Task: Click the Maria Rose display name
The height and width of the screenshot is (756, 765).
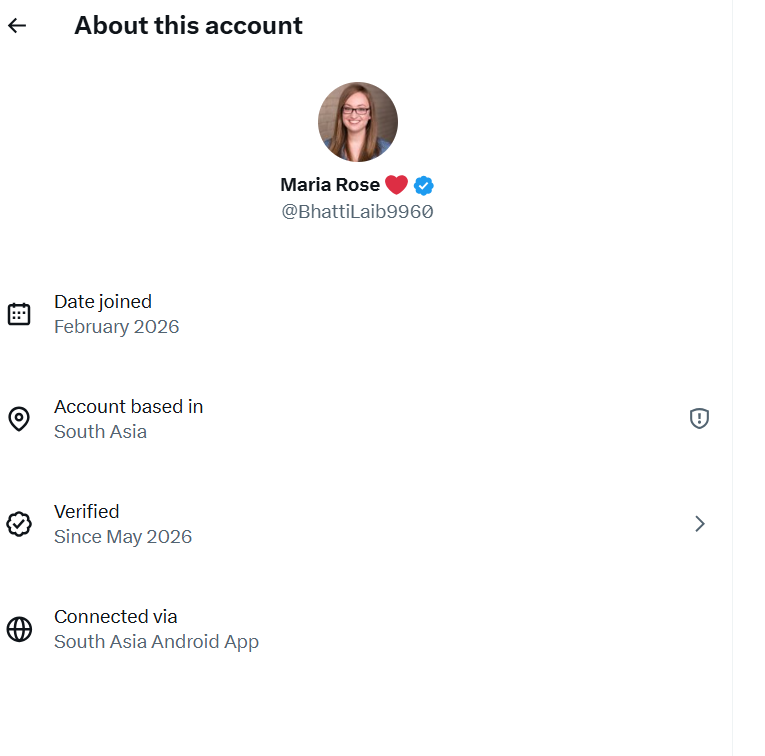Action: pyautogui.click(x=330, y=185)
